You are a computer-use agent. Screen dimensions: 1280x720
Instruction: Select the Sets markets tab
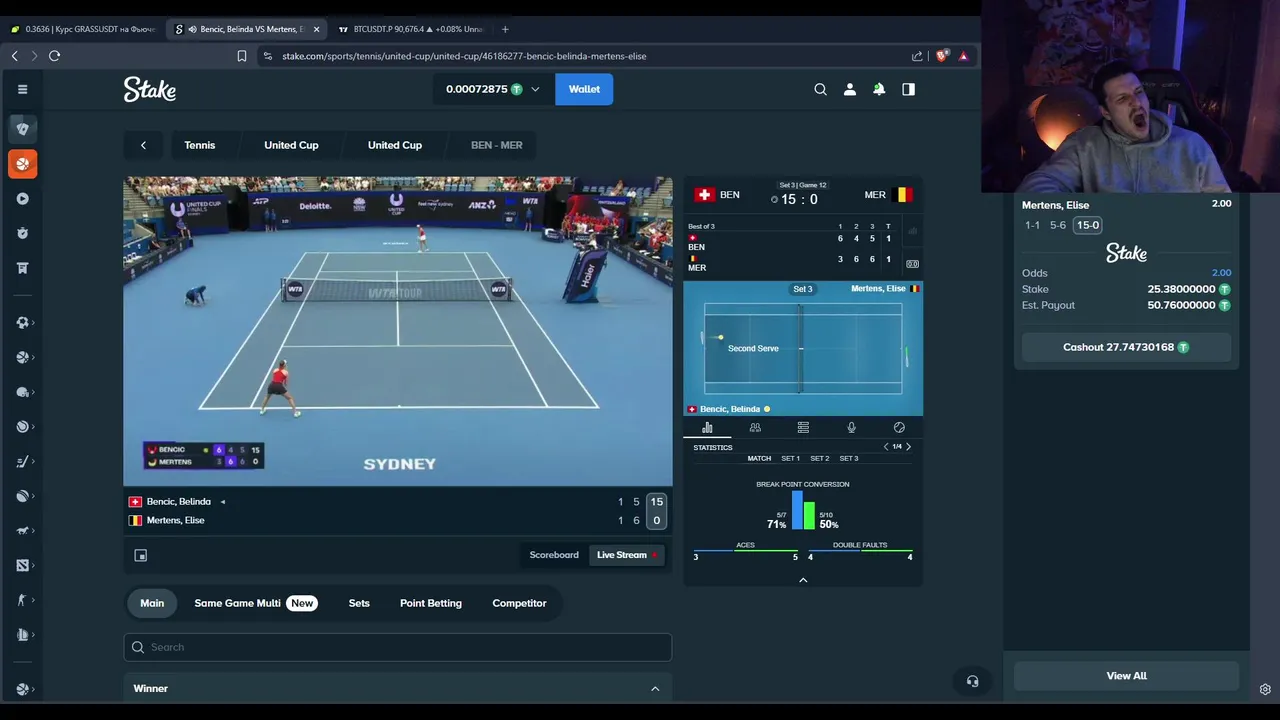click(x=359, y=603)
